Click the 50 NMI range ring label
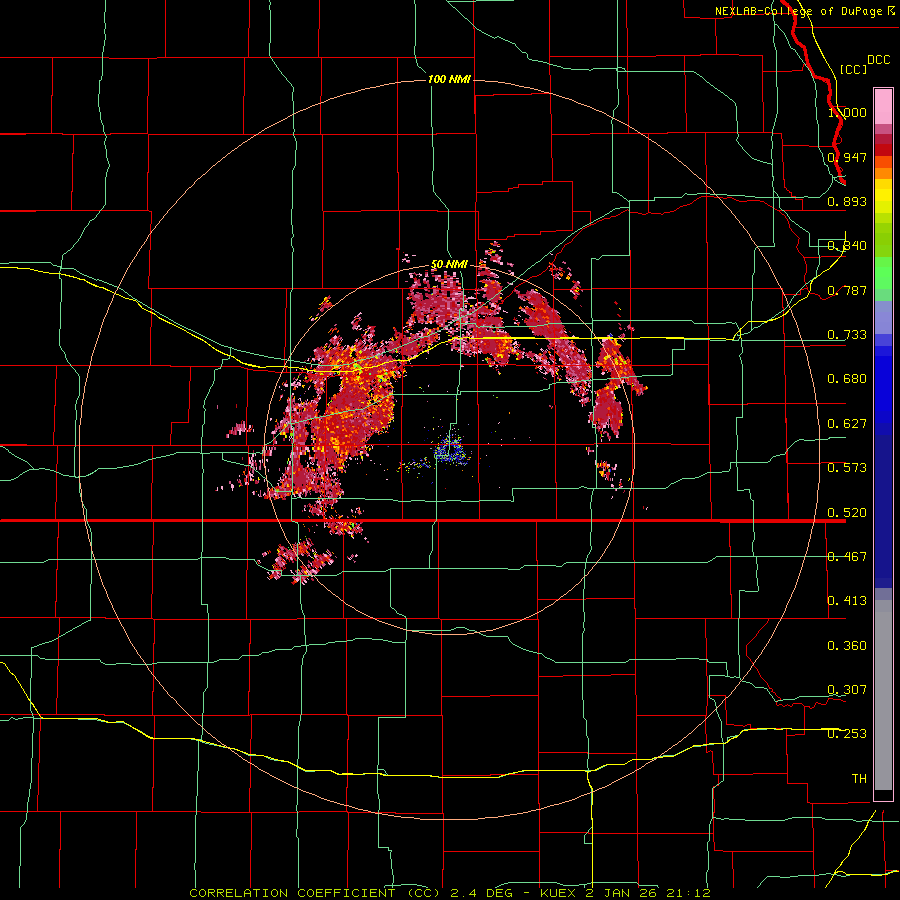The image size is (900, 900). click(x=449, y=264)
